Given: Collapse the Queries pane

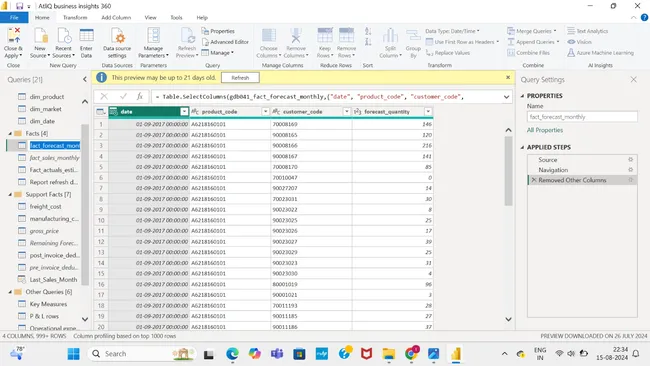Looking at the screenshot, I should (x=85, y=79).
